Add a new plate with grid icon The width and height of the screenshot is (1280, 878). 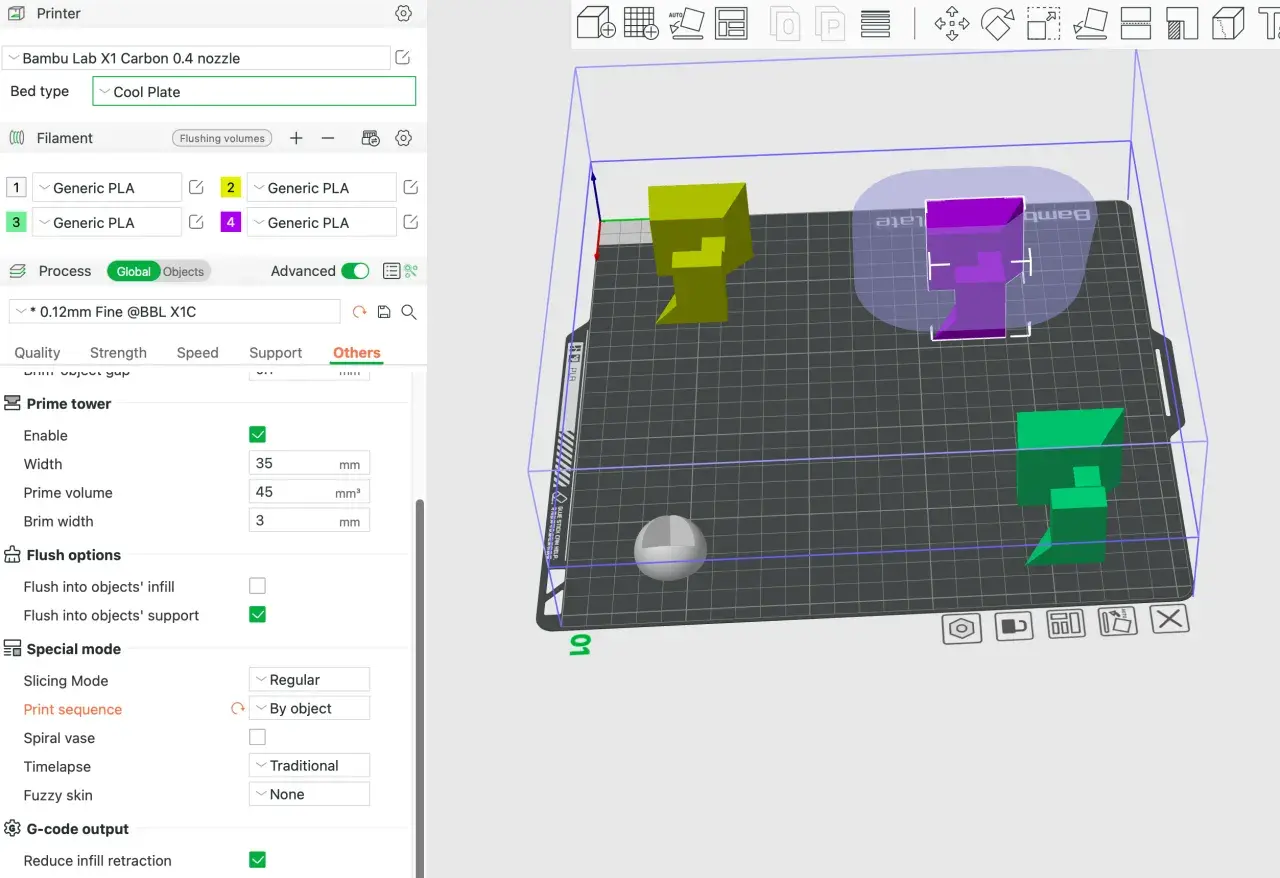[641, 23]
